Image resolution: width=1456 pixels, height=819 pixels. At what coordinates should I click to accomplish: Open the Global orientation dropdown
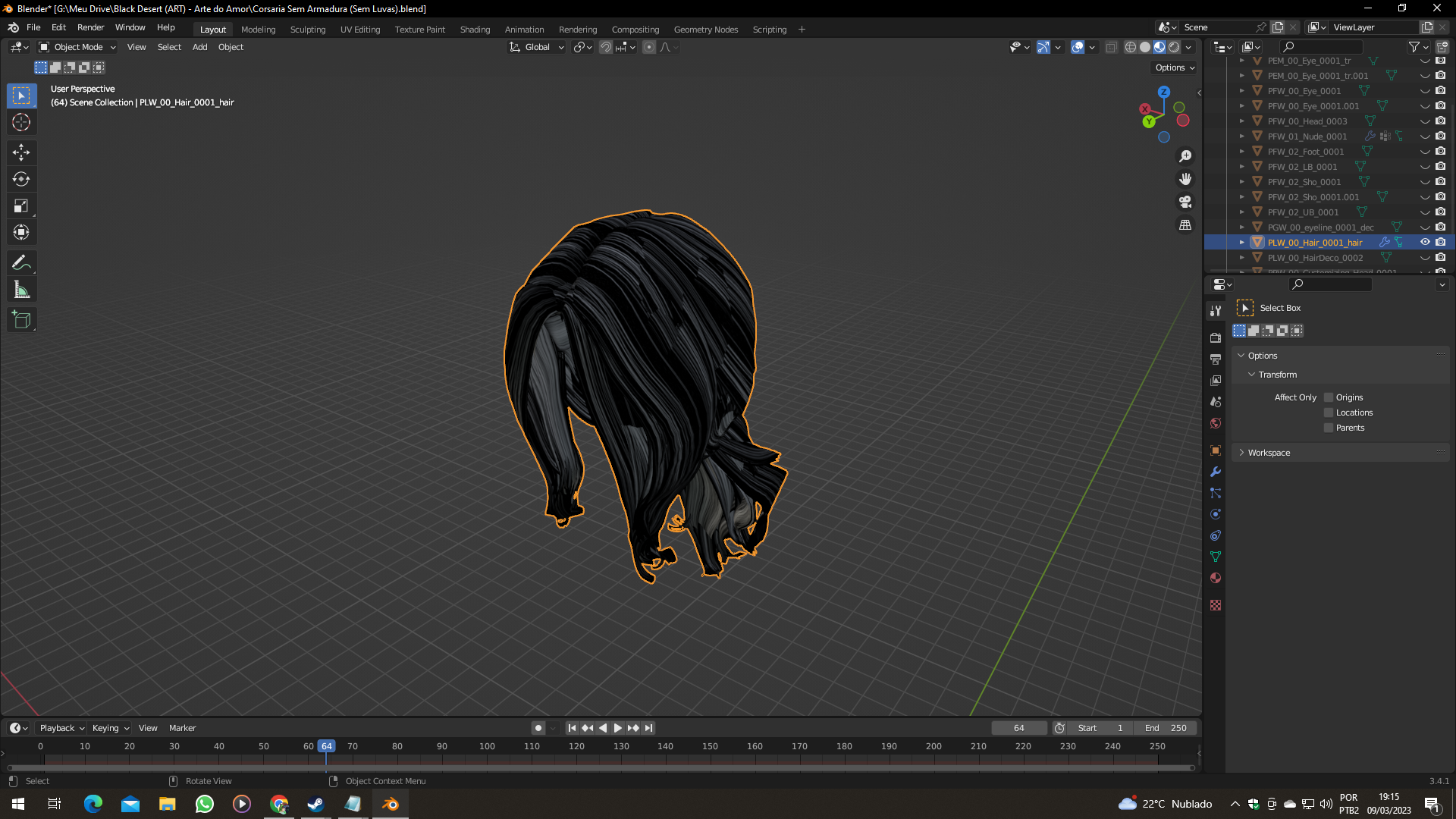point(537,47)
